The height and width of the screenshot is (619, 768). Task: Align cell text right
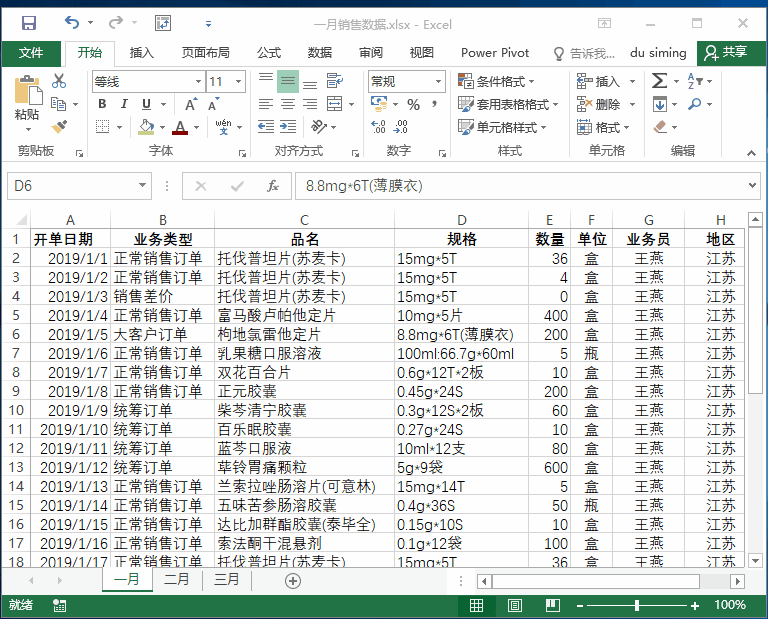click(310, 104)
